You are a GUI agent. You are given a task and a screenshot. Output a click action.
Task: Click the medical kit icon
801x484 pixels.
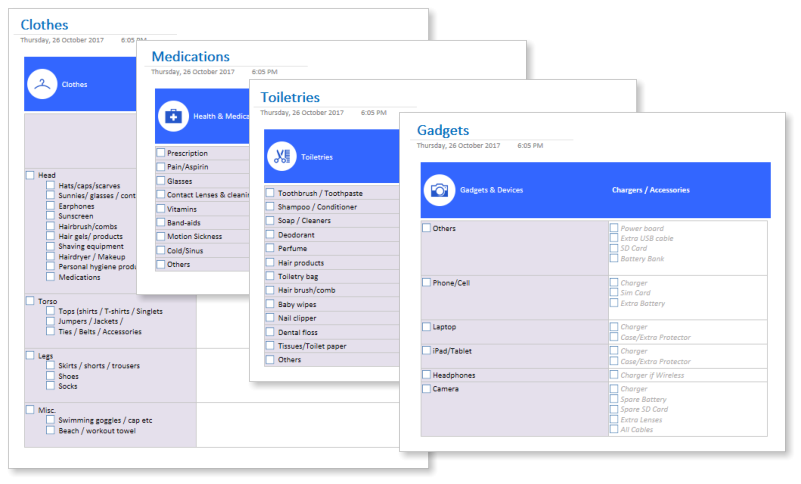click(173, 116)
